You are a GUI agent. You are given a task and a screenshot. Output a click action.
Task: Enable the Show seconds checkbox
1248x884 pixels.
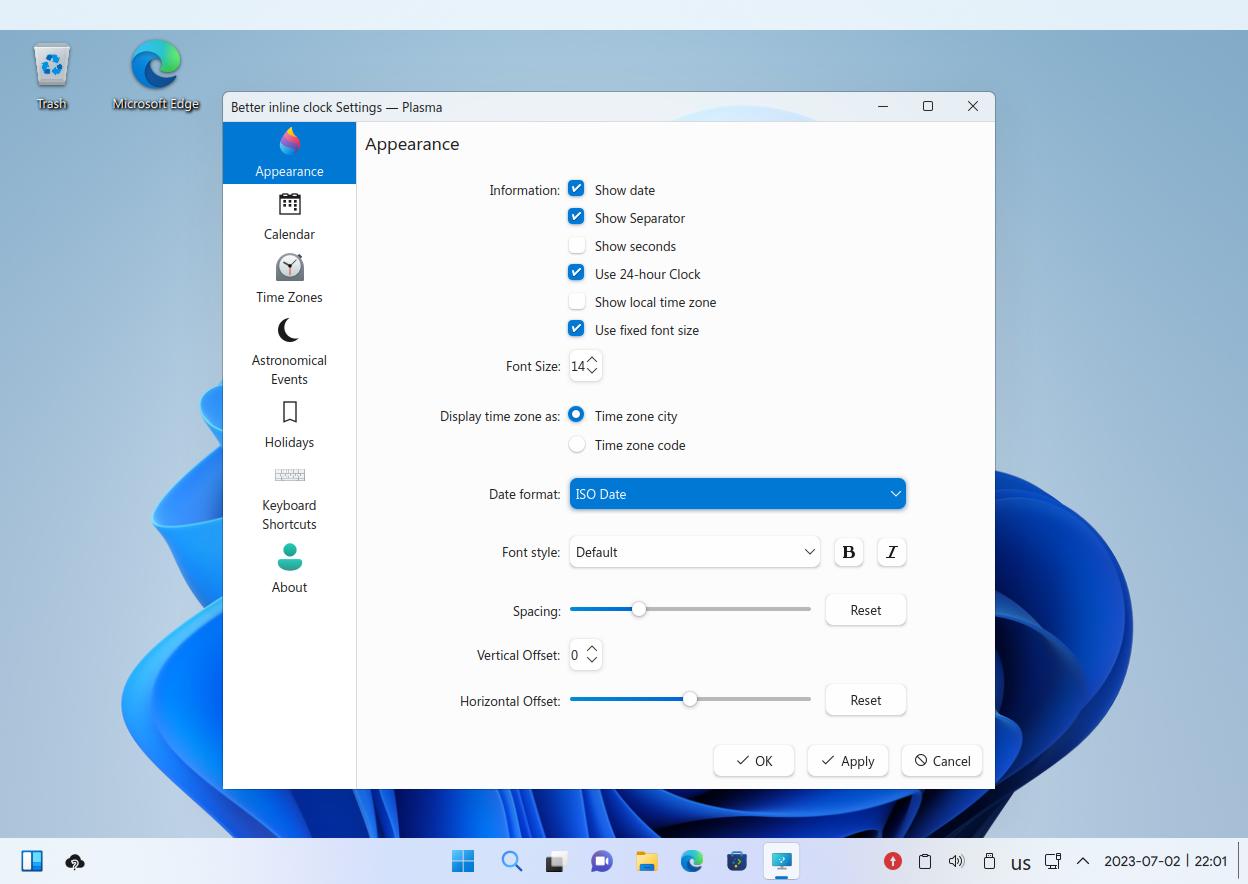coord(577,245)
